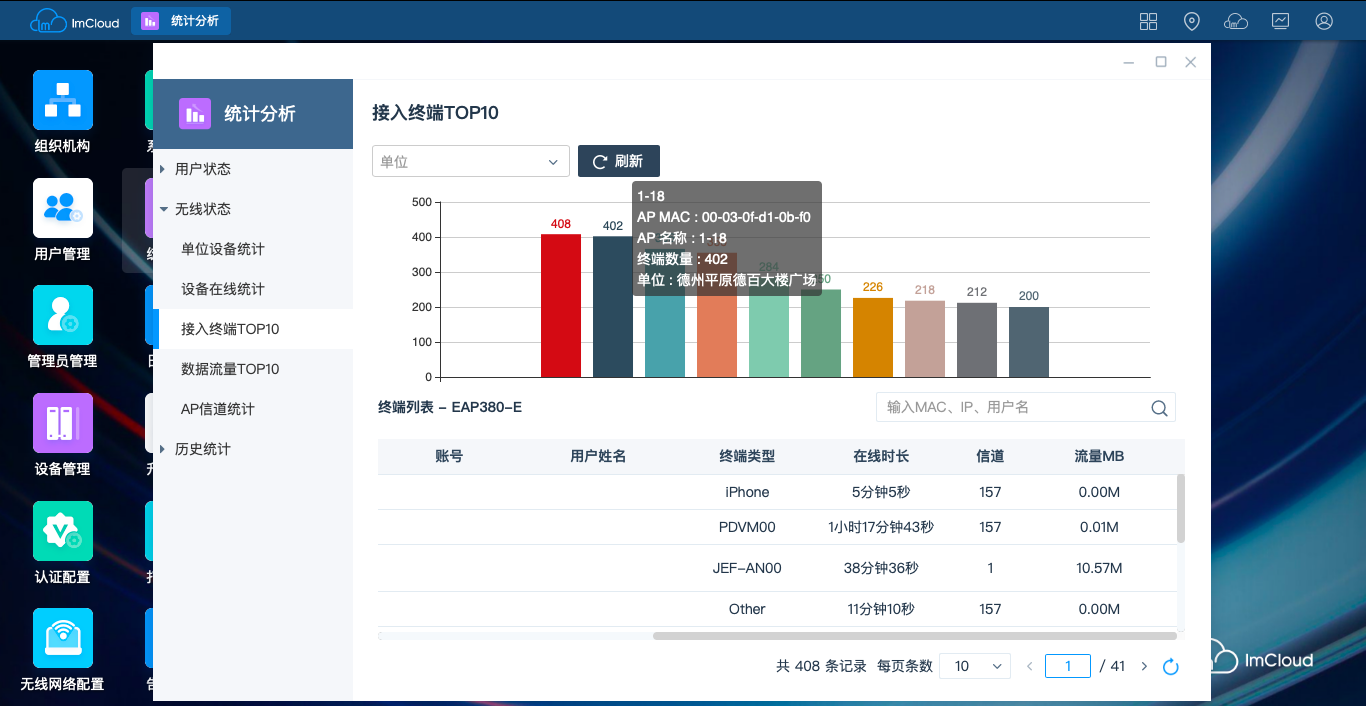This screenshot has width=1366, height=706.
Task: Open the per-page count dropdown showing 10
Action: coord(974,666)
